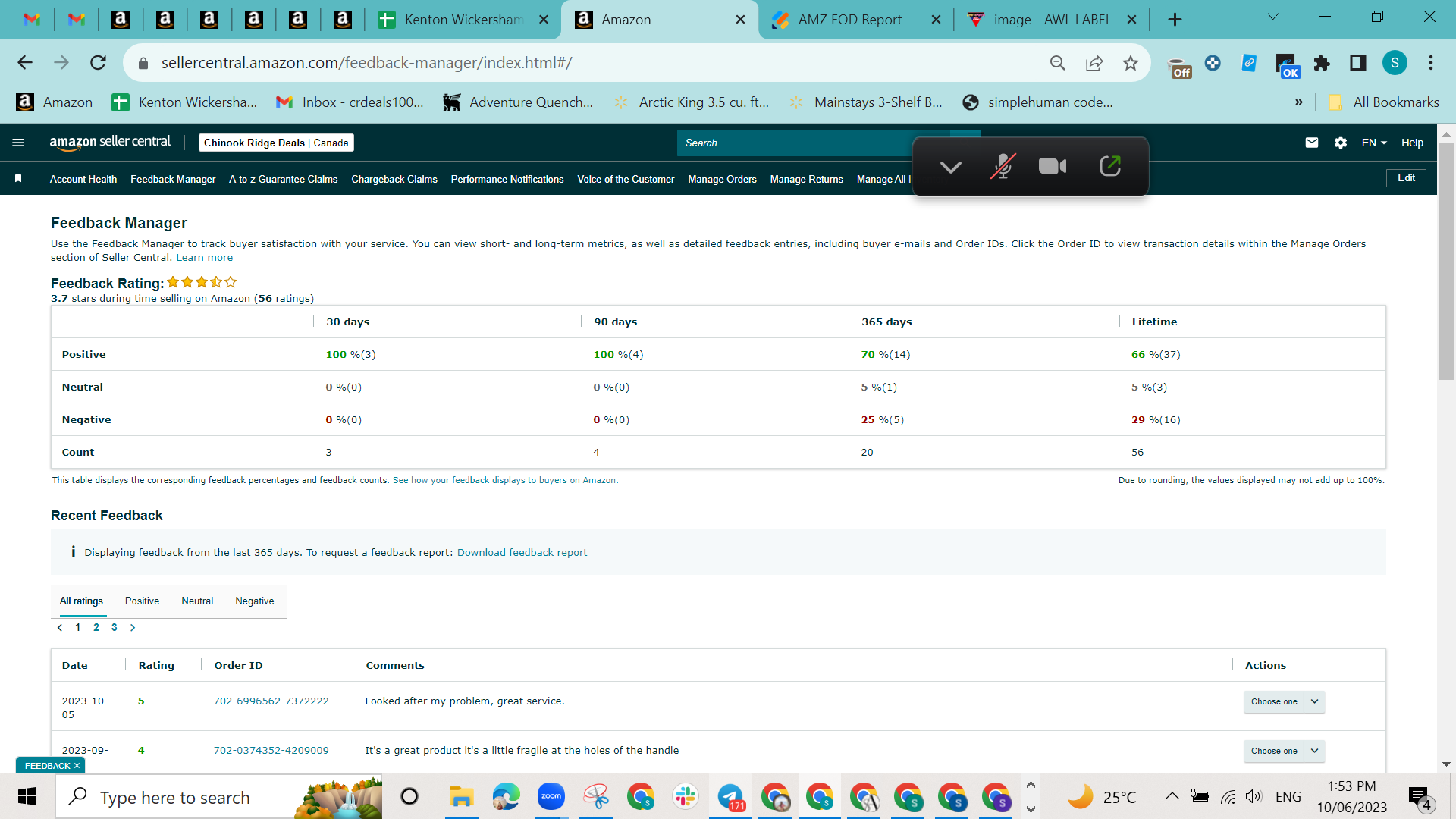This screenshot has height=819, width=1456.
Task: Click the Edit button in nav bar
Action: 1406,177
